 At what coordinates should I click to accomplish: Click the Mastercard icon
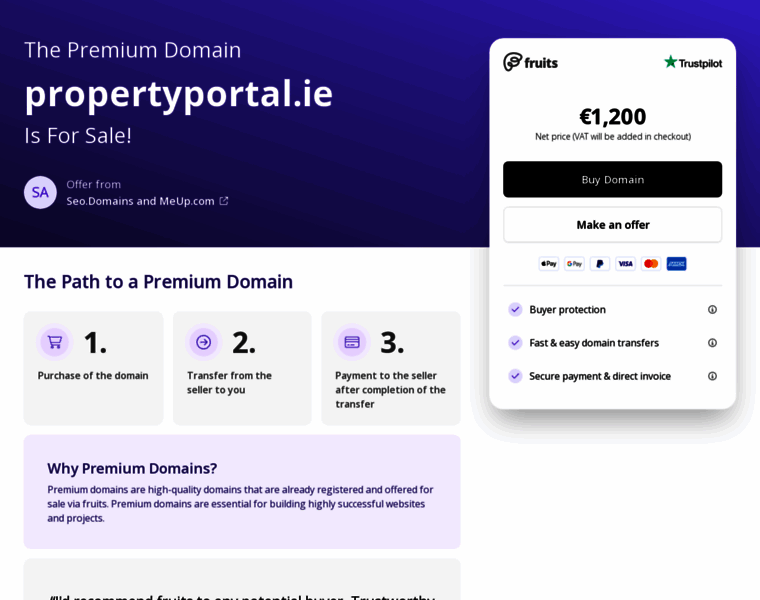click(651, 264)
